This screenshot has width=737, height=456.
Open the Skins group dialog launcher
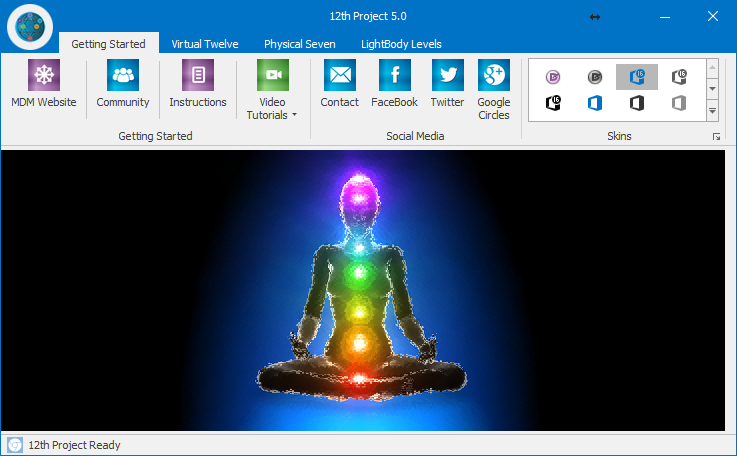716,137
